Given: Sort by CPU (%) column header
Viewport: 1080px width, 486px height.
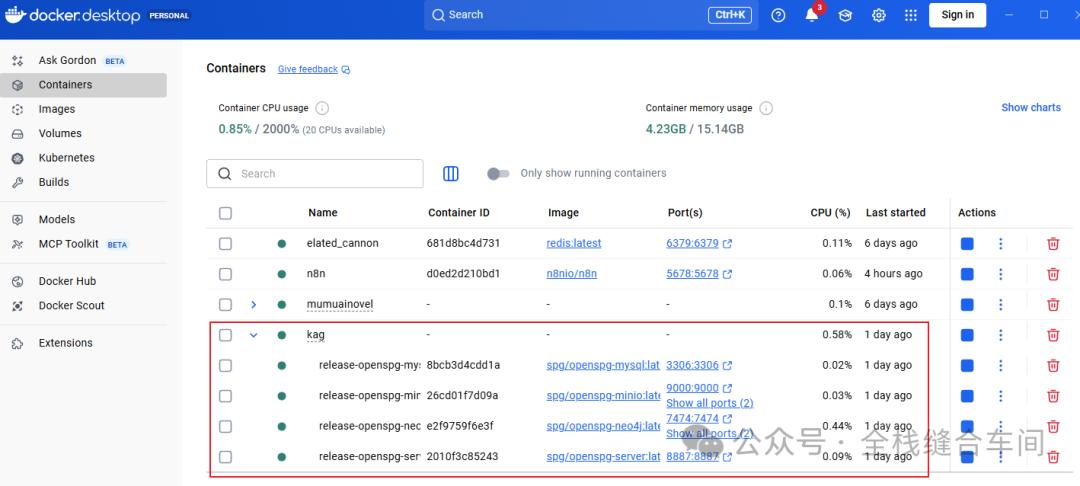Looking at the screenshot, I should pyautogui.click(x=830, y=213).
